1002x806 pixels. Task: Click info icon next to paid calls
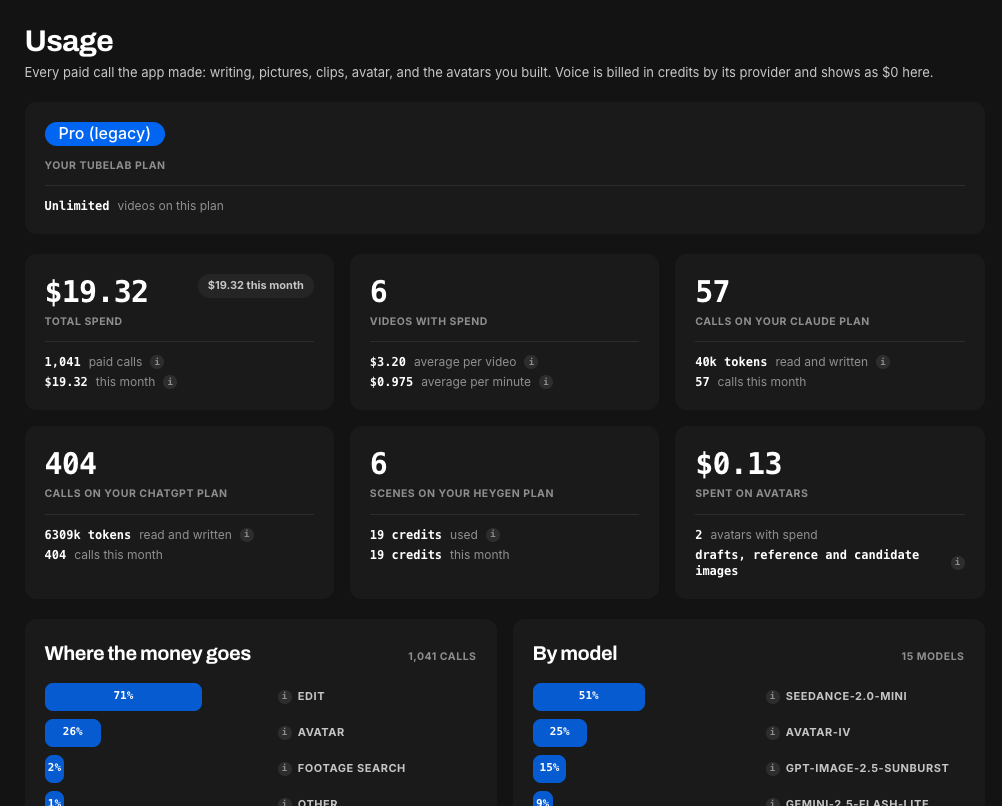[157, 362]
